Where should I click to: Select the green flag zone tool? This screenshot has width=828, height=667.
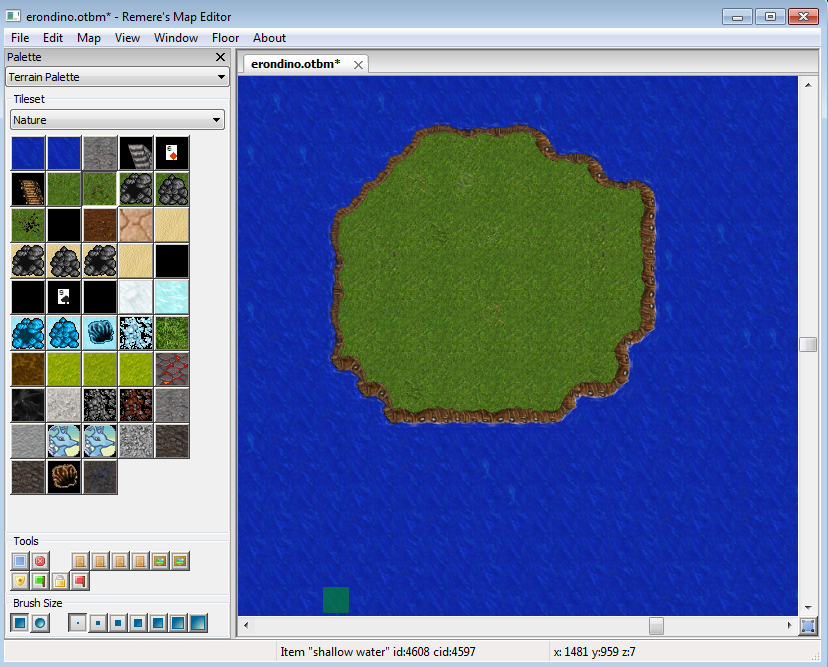pyautogui.click(x=40, y=581)
